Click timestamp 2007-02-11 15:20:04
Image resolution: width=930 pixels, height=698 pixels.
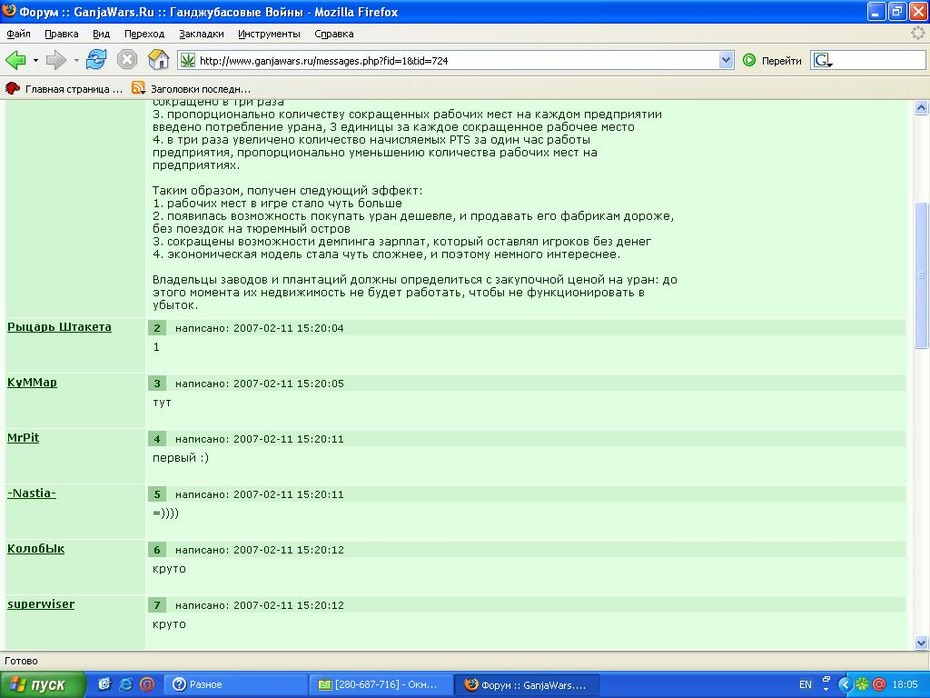click(x=288, y=328)
